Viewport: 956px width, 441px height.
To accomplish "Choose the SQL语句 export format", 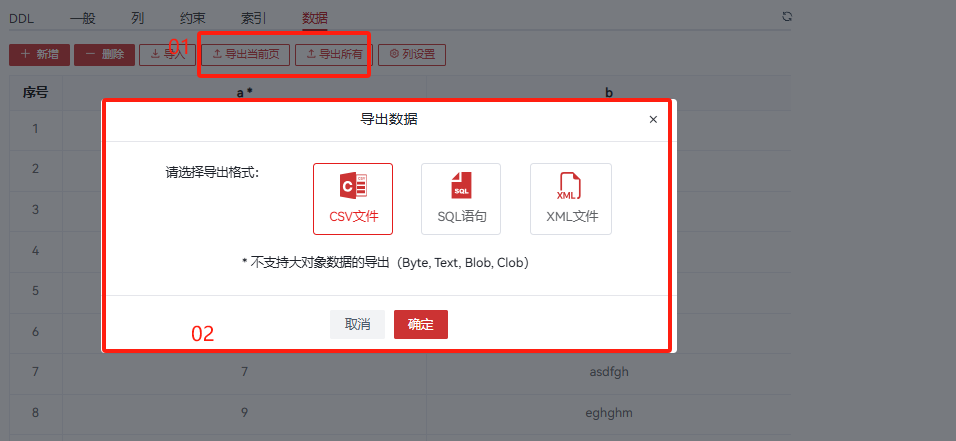I will tap(461, 198).
